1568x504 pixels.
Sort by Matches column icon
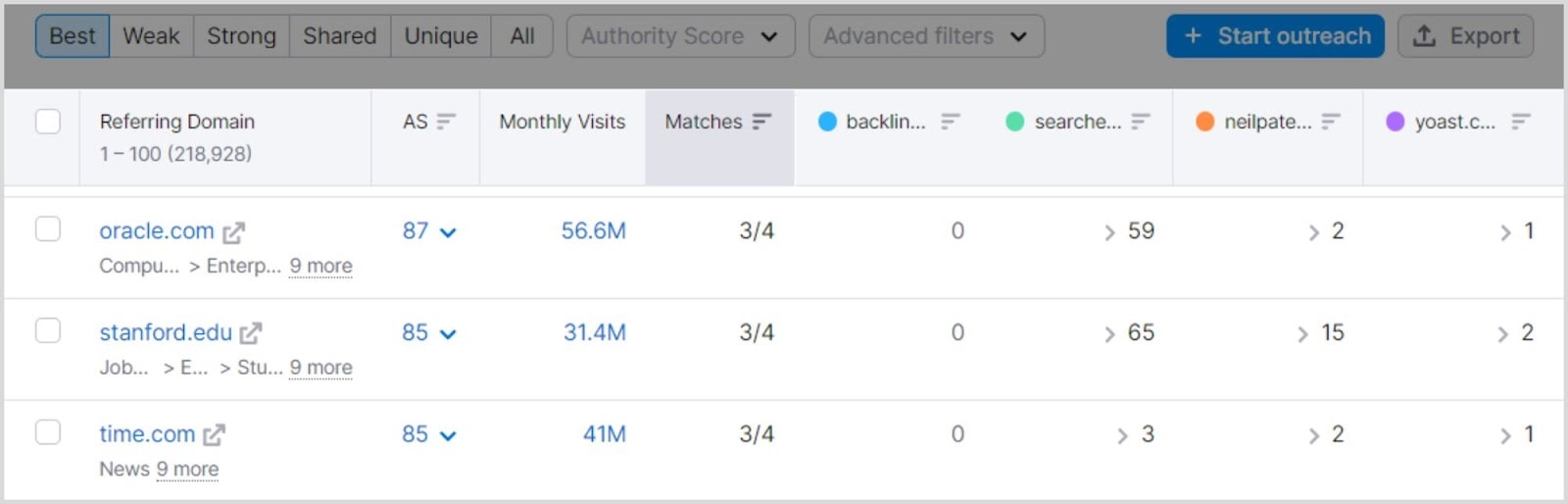[x=761, y=122]
